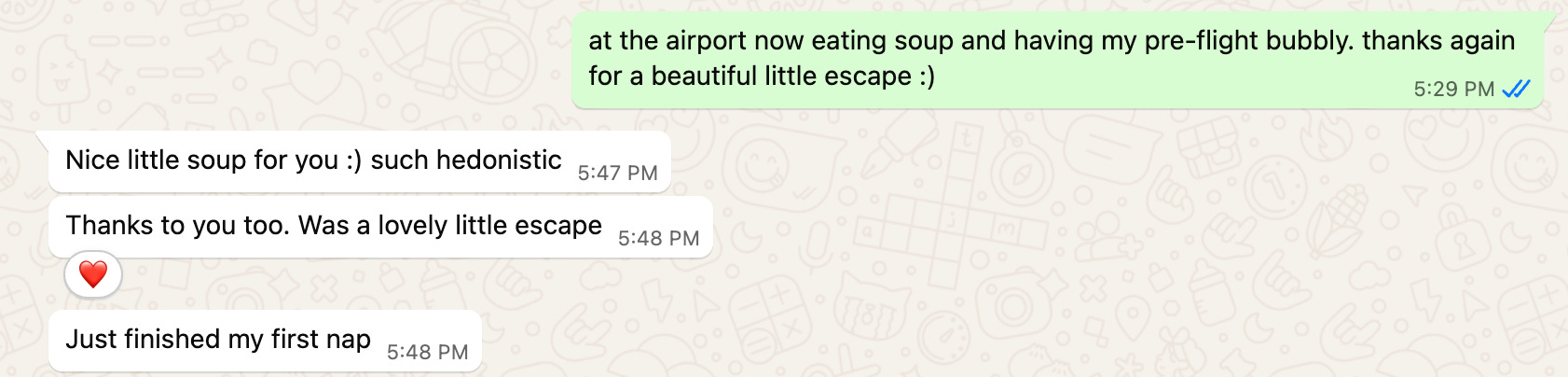Click the ':)' smiley after 'little escape'
Image resolution: width=1568 pixels, height=377 pixels.
pos(927,77)
